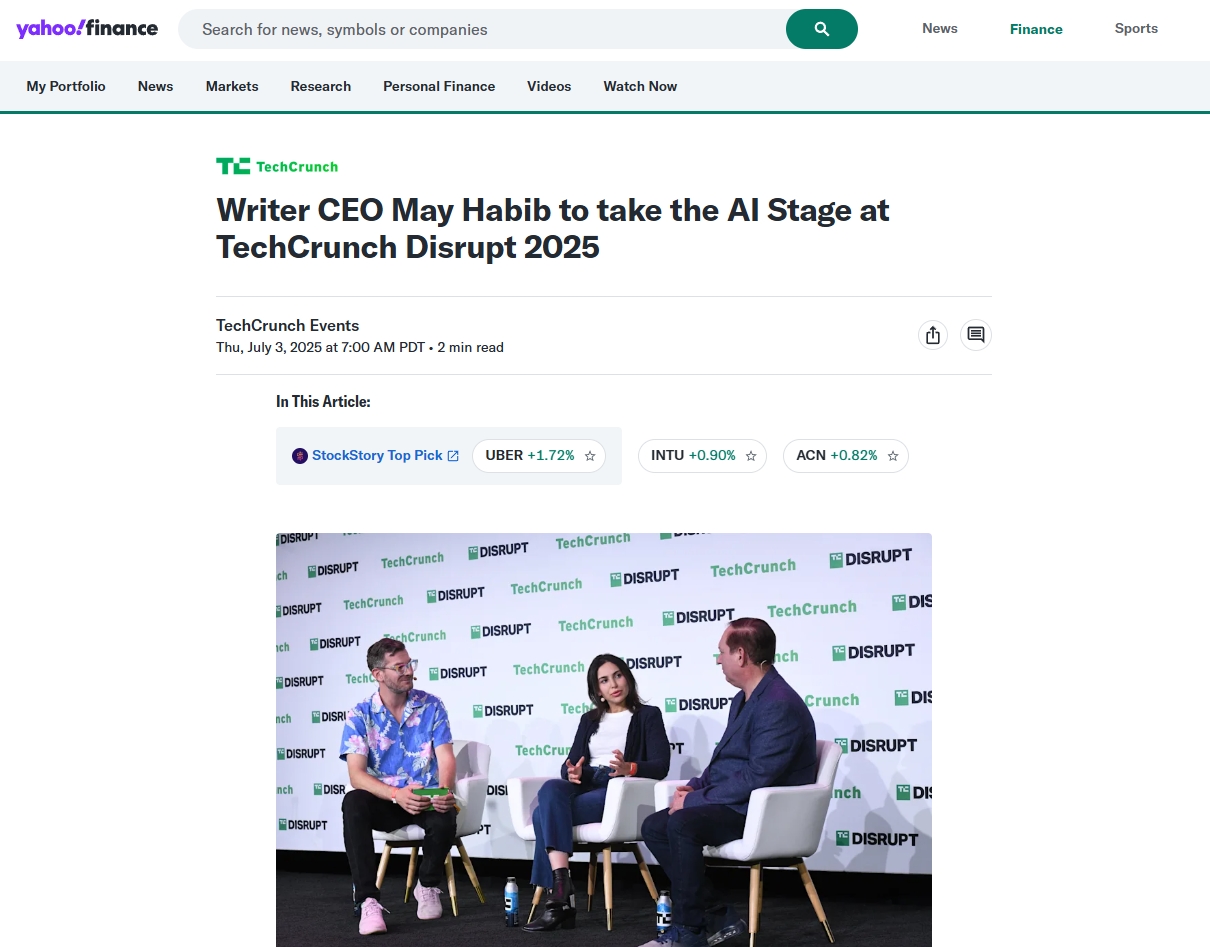Toggle the ACN watchlist star
Screen dimensions: 1210x947
click(893, 456)
